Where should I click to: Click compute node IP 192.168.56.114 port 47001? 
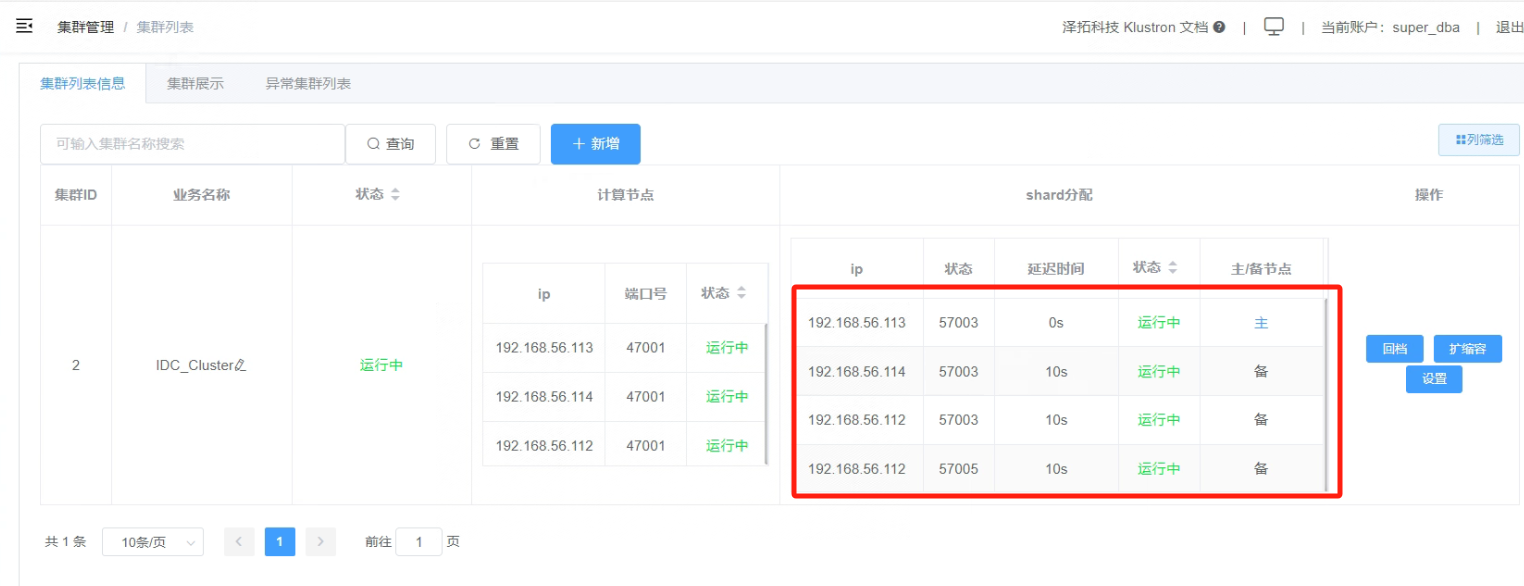click(x=544, y=397)
